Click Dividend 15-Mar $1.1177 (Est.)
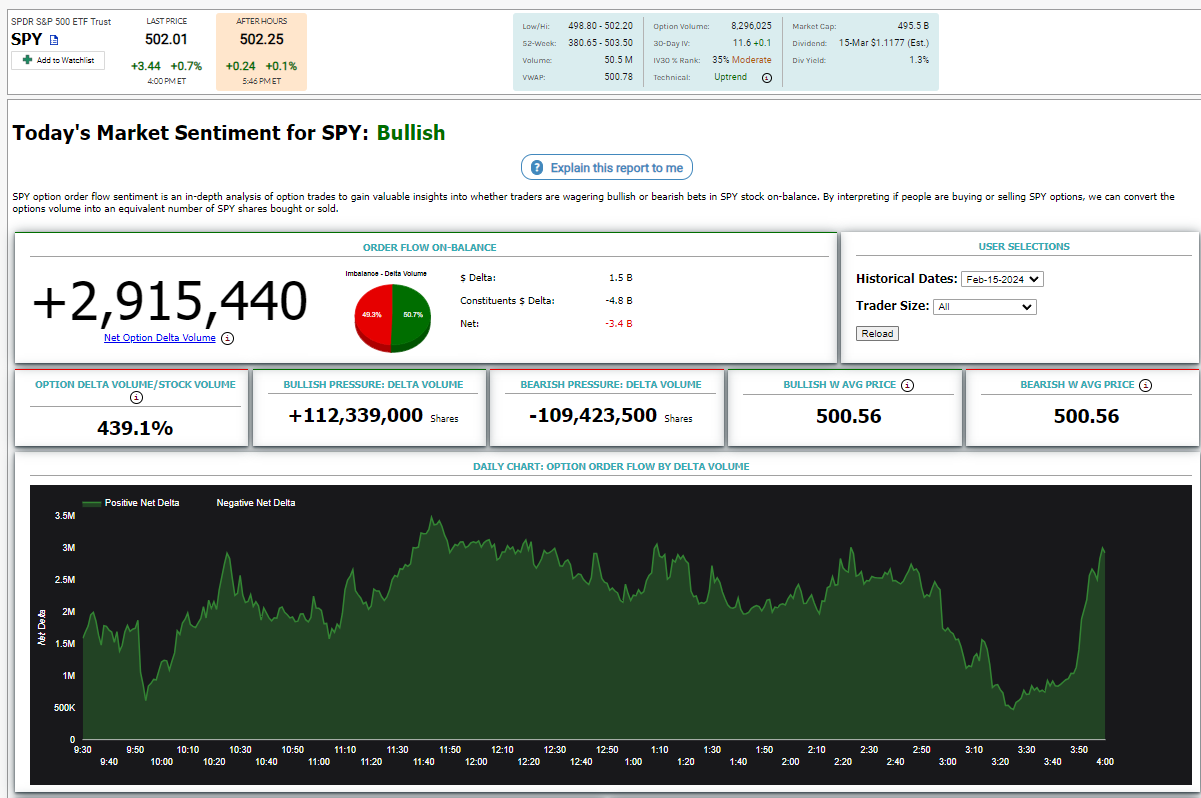 (x=884, y=43)
